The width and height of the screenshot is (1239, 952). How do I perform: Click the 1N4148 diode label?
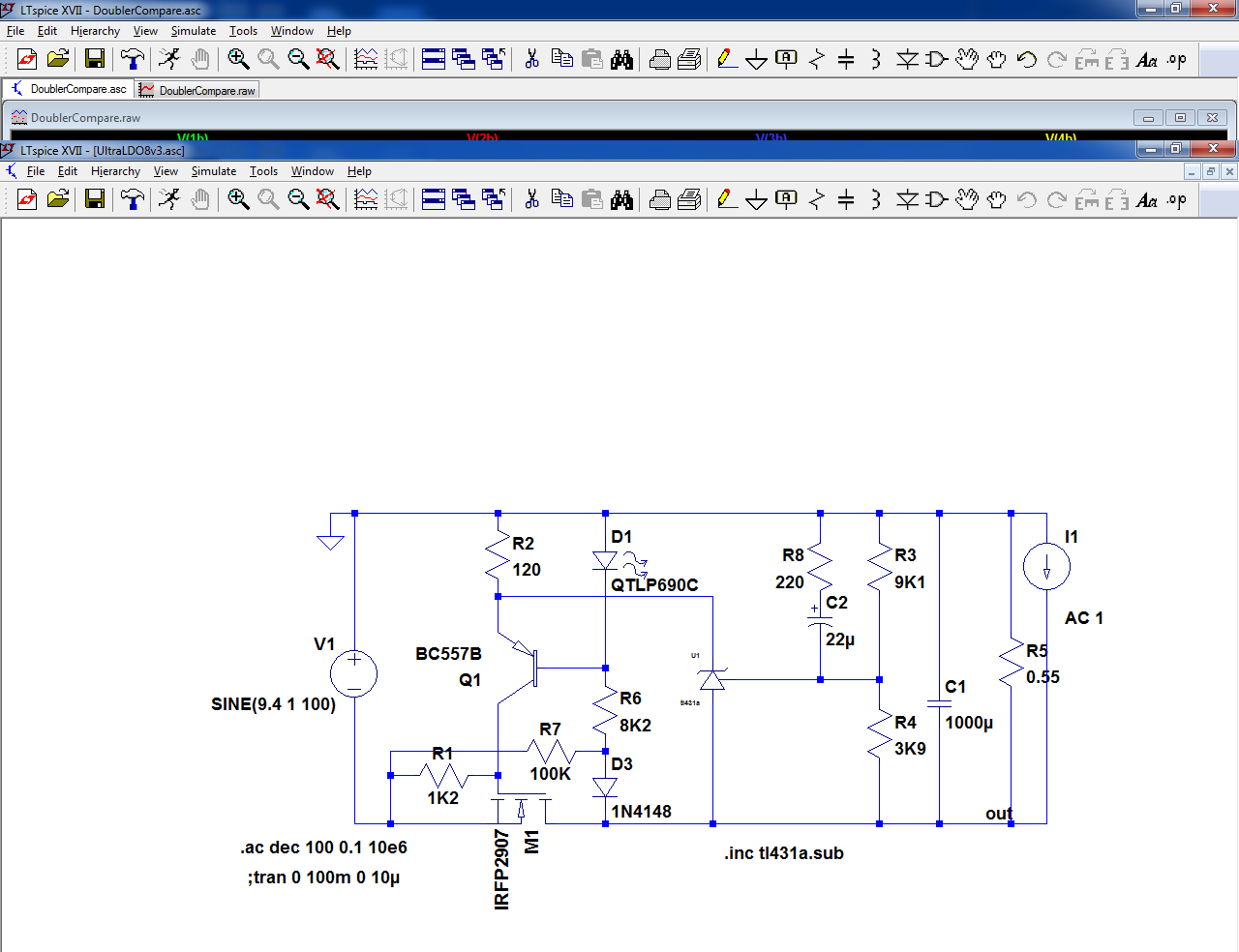[x=641, y=812]
